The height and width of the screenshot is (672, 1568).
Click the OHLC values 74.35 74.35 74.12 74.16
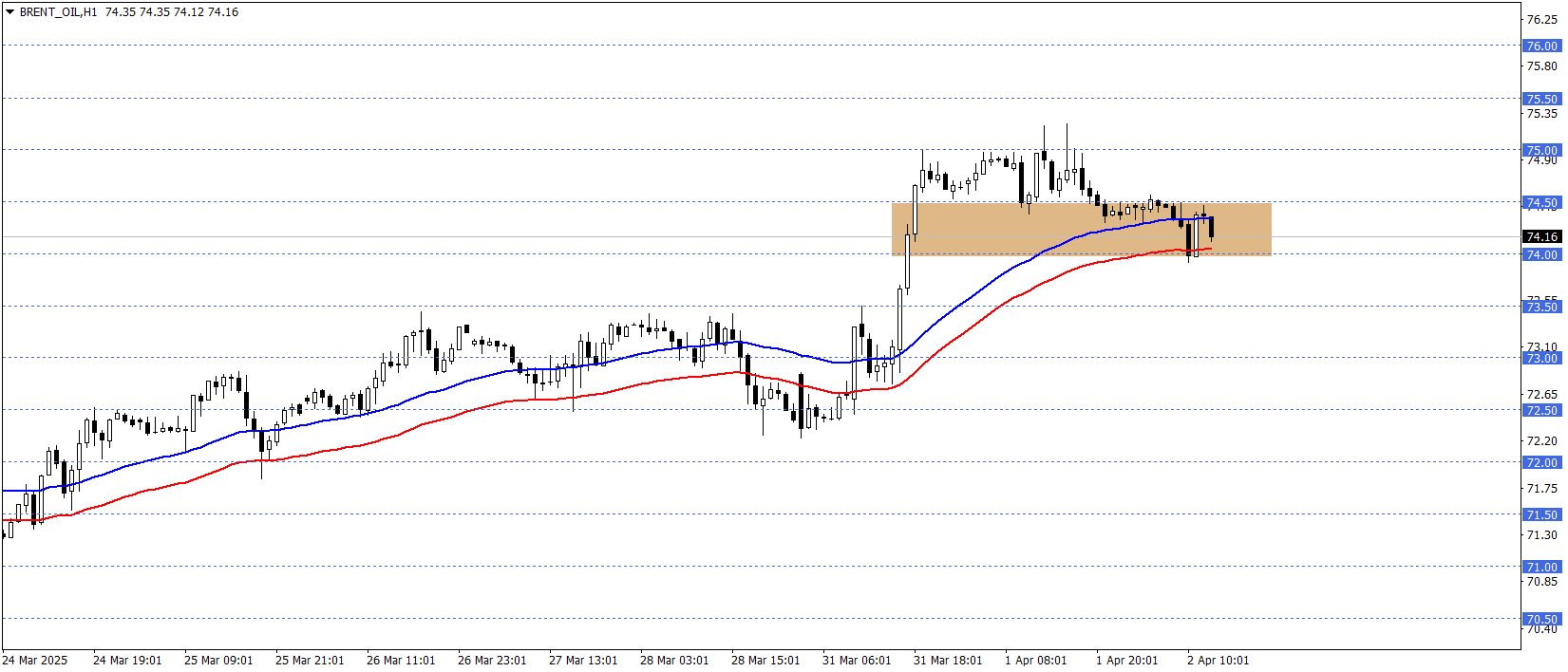tap(172, 12)
